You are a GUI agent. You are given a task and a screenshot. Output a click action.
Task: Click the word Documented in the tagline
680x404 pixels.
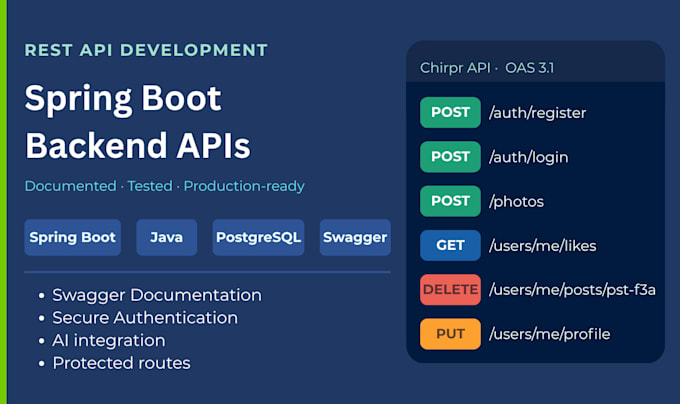tap(71, 186)
